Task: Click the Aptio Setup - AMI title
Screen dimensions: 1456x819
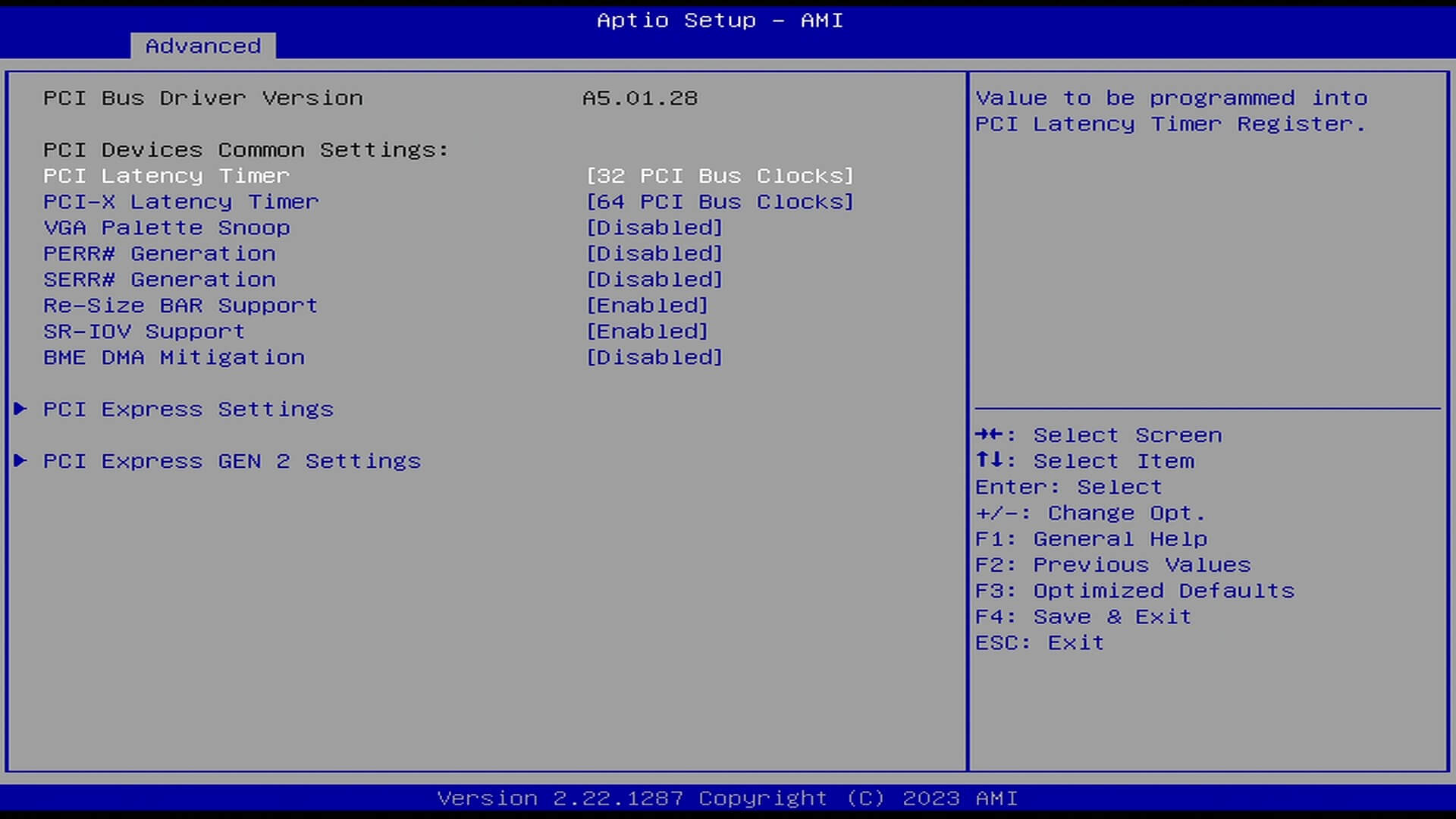Action: pyautogui.click(x=720, y=20)
